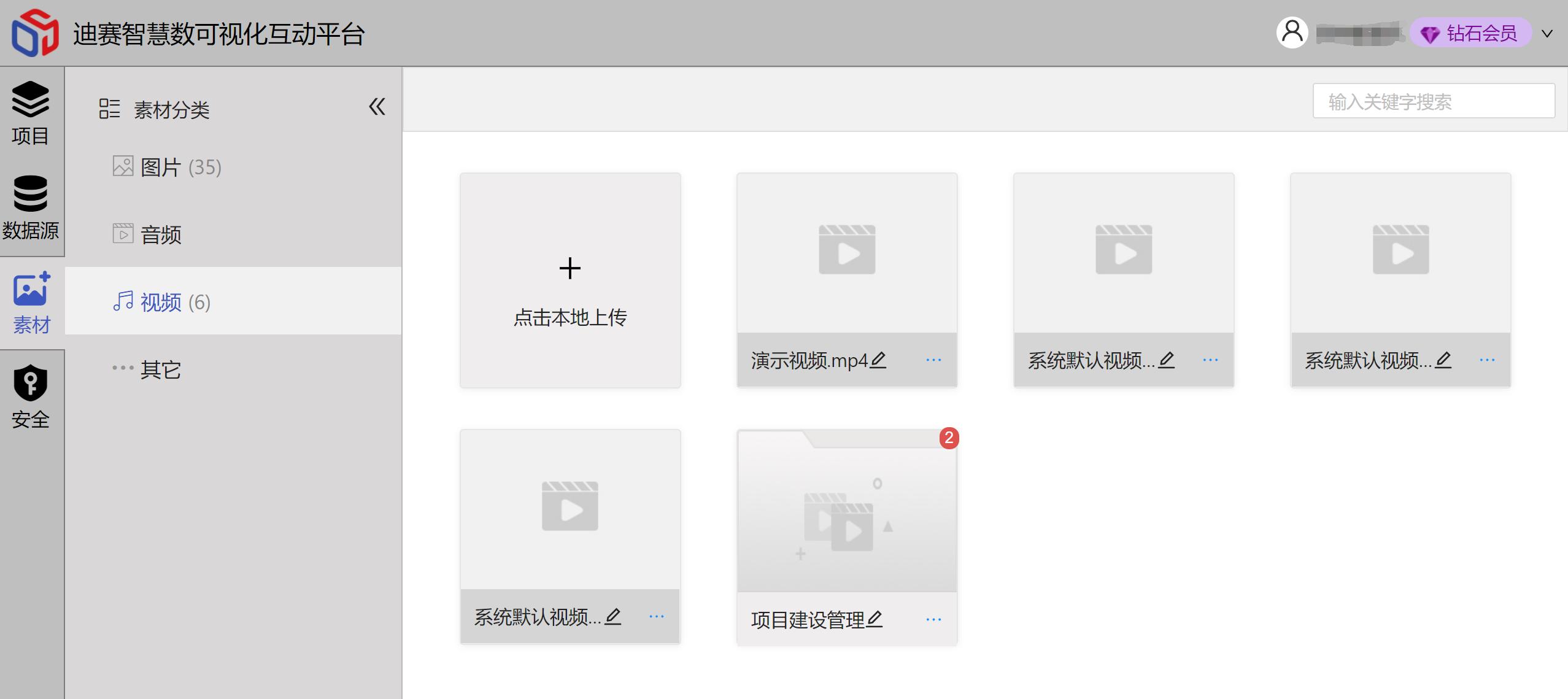Click the user avatar icon
1568x699 pixels.
pyautogui.click(x=1292, y=33)
